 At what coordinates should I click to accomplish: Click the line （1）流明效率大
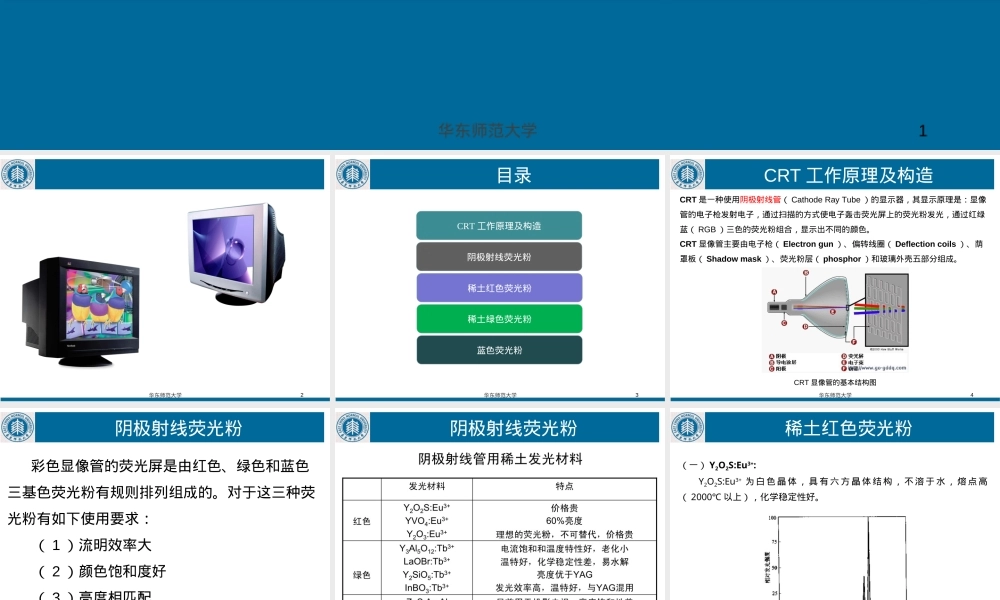coord(95,545)
